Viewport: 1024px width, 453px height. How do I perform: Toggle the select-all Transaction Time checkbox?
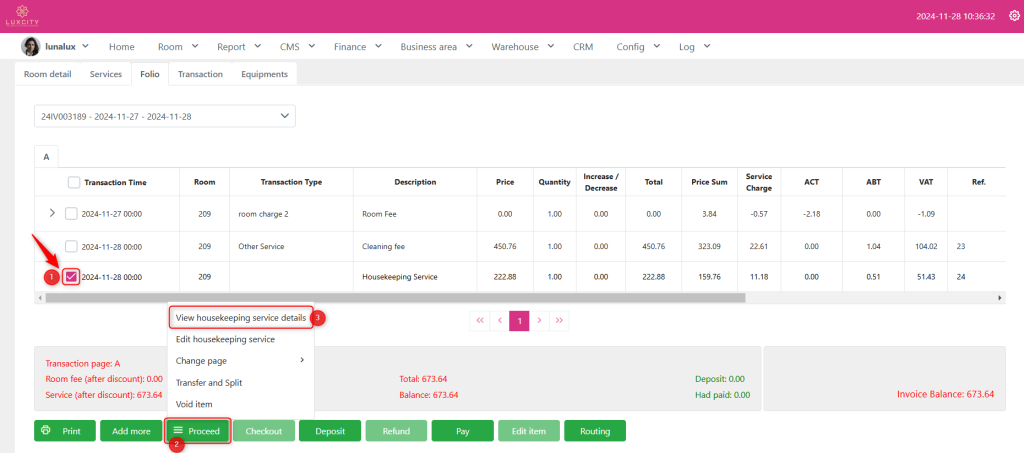pos(74,182)
